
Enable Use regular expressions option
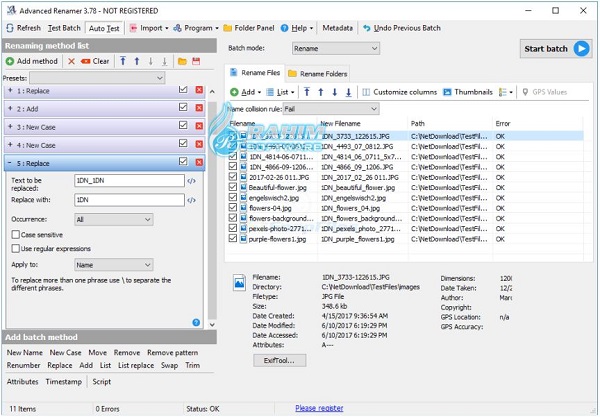coord(15,247)
